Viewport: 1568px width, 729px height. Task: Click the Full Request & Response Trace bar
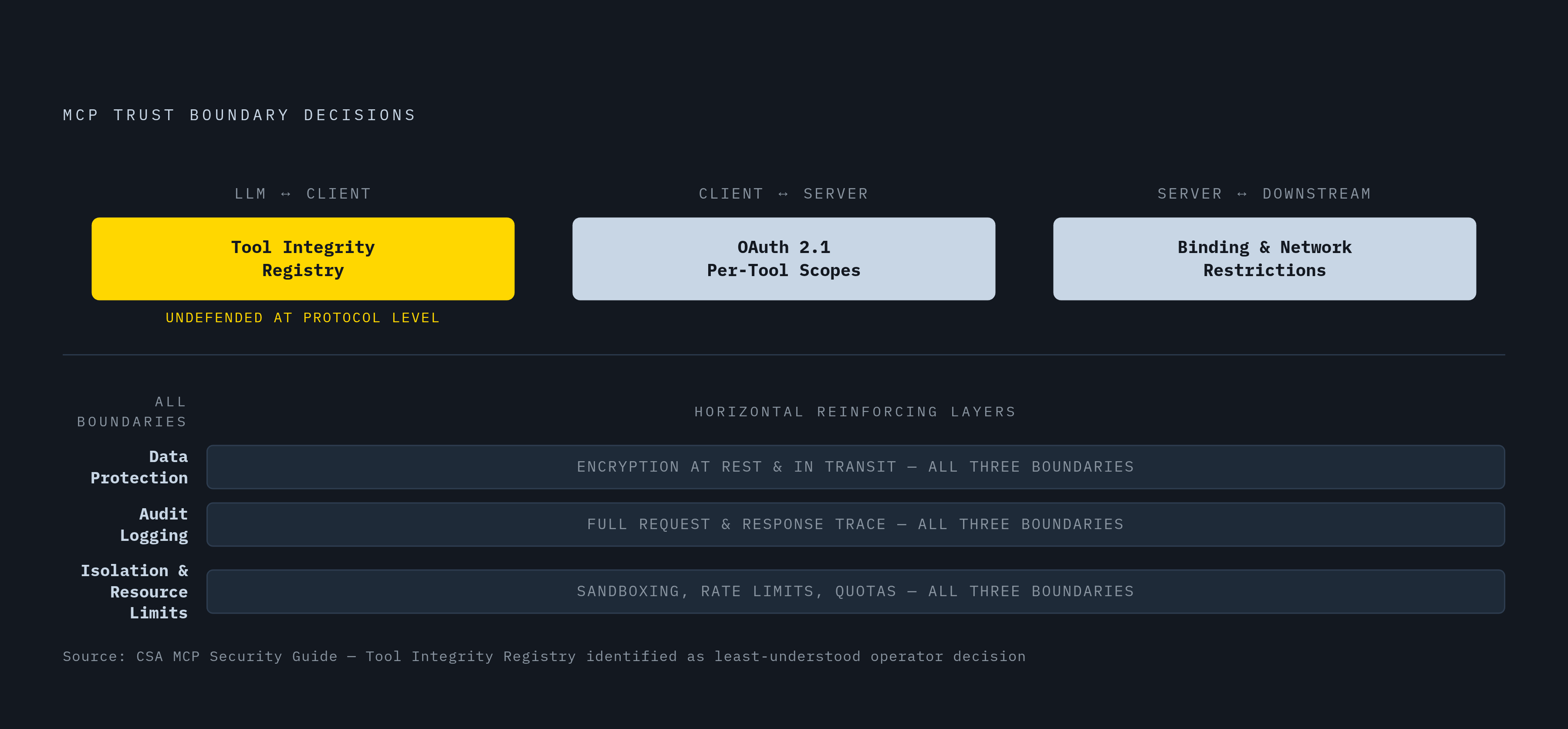coord(855,524)
